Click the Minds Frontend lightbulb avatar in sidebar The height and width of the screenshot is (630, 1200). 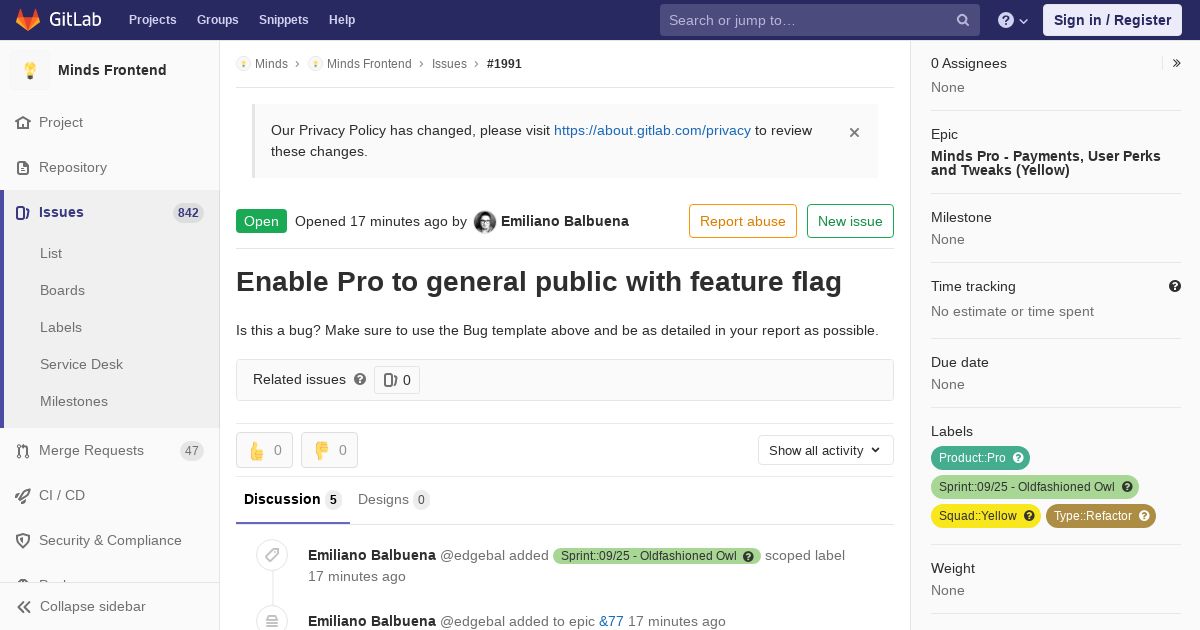pyautogui.click(x=30, y=70)
